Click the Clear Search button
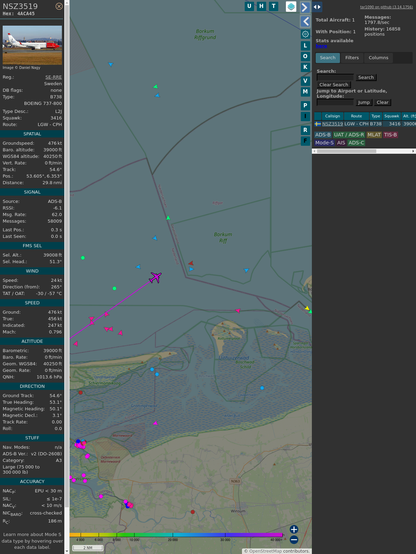The image size is (416, 554). tap(334, 84)
